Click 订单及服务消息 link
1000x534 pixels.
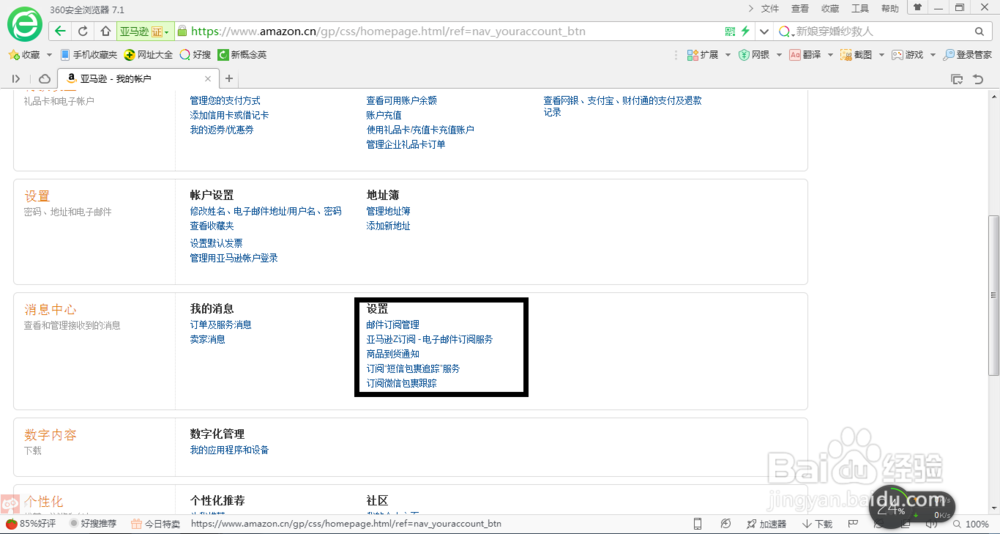221,325
